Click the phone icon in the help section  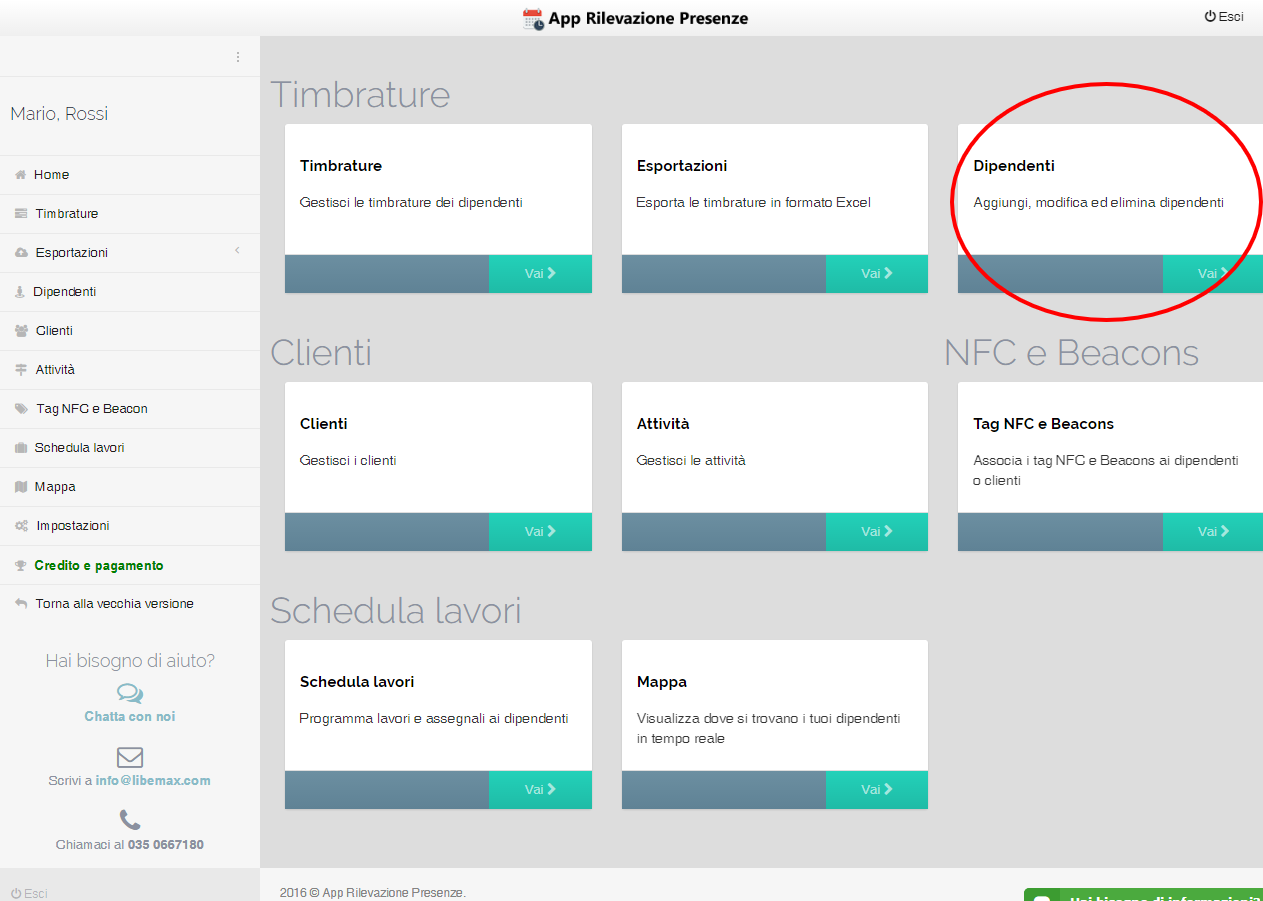[x=130, y=821]
